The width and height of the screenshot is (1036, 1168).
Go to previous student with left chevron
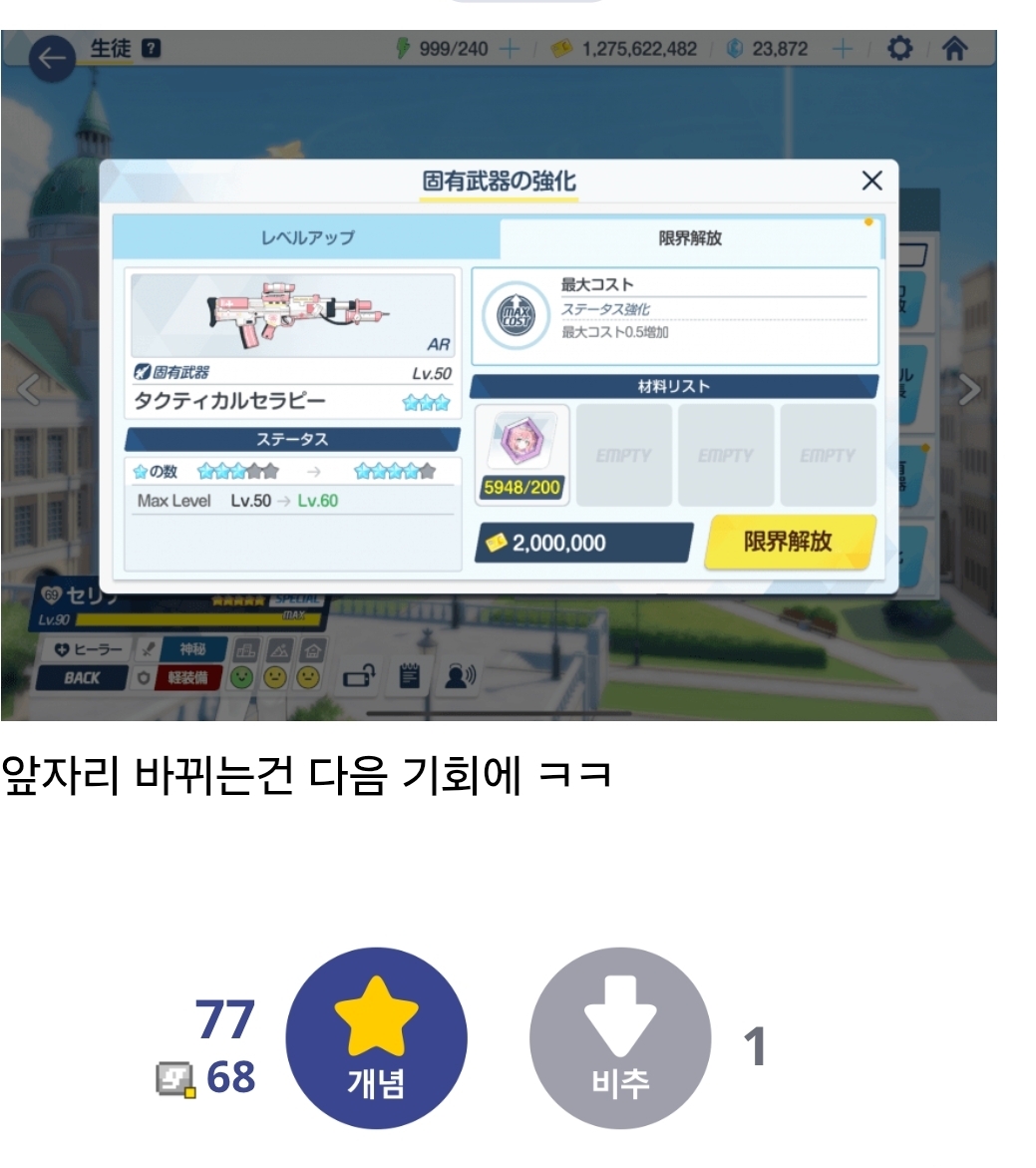coord(28,389)
